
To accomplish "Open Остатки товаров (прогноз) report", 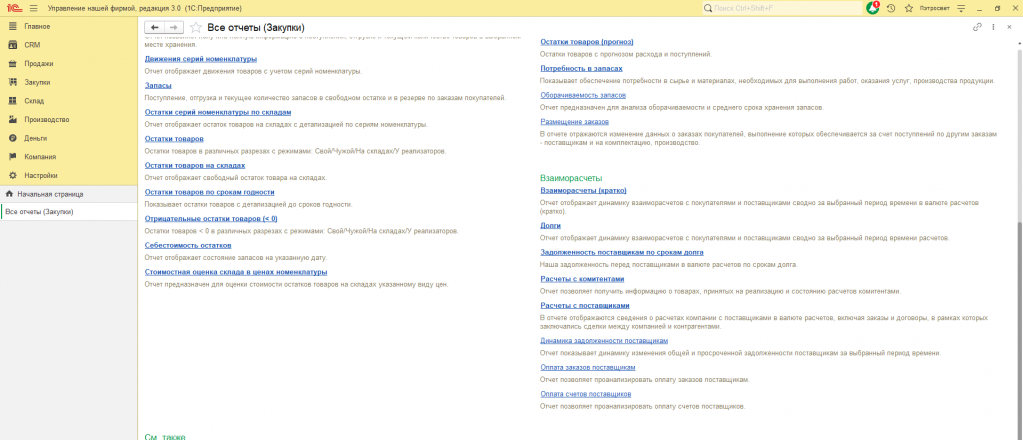I will pyautogui.click(x=587, y=42).
